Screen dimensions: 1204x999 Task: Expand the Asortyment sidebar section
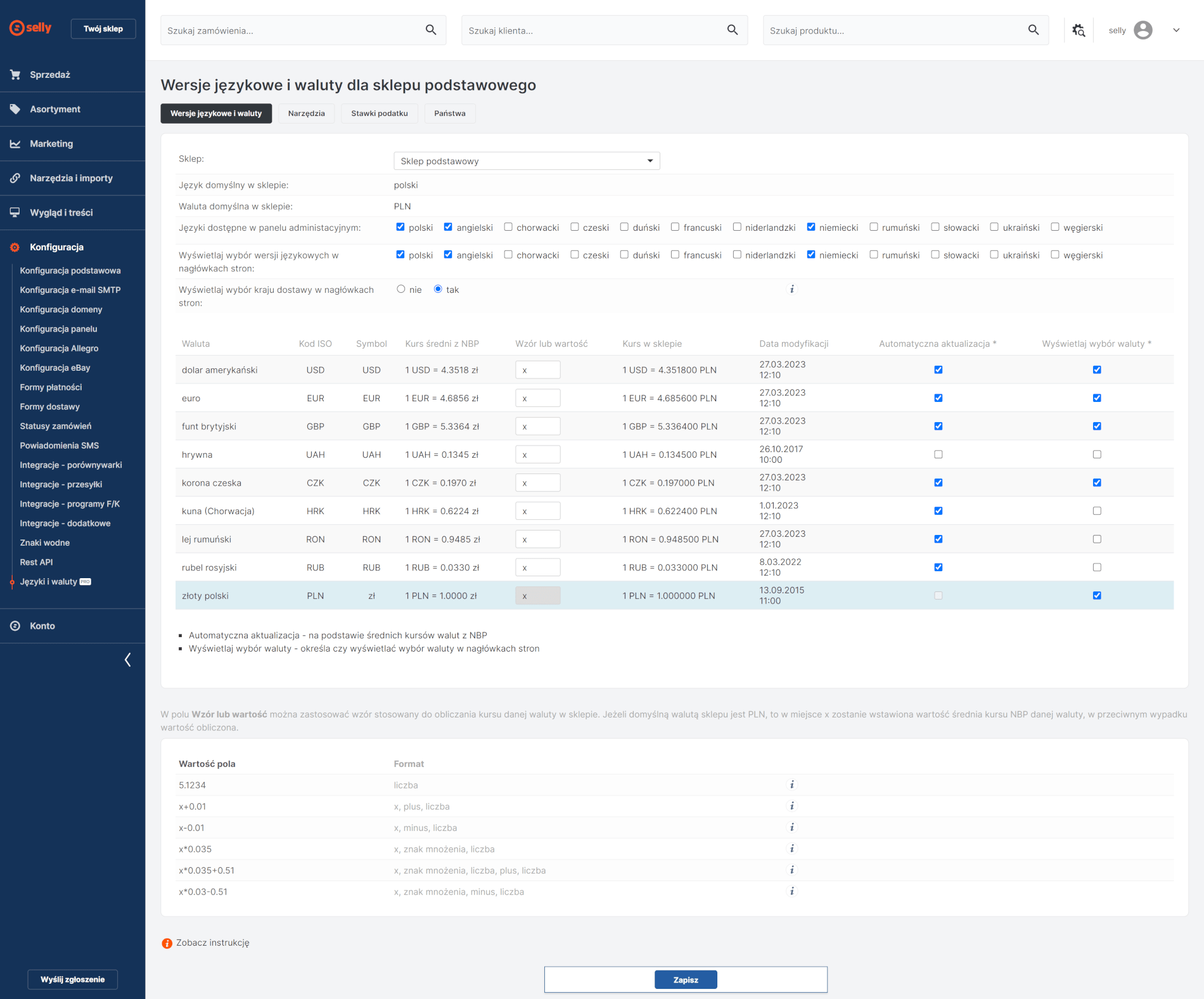pos(72,109)
